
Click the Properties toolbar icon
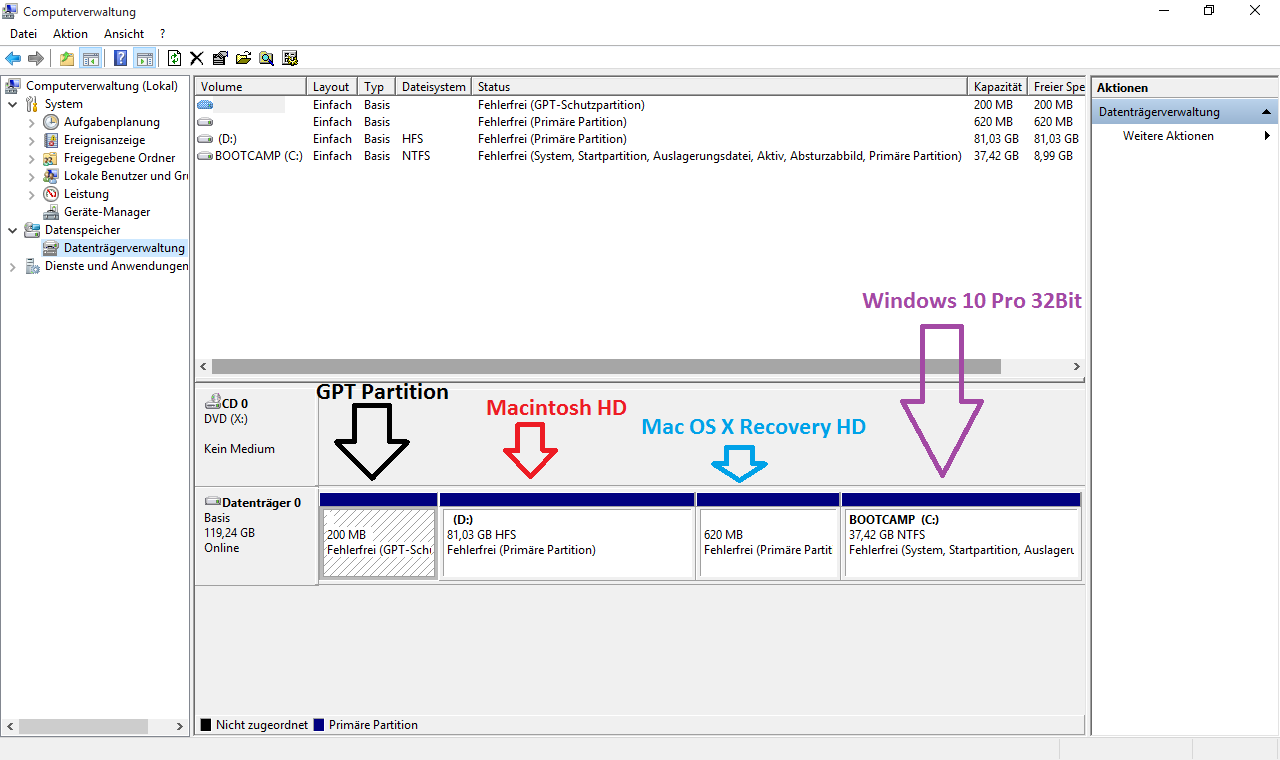click(x=220, y=58)
